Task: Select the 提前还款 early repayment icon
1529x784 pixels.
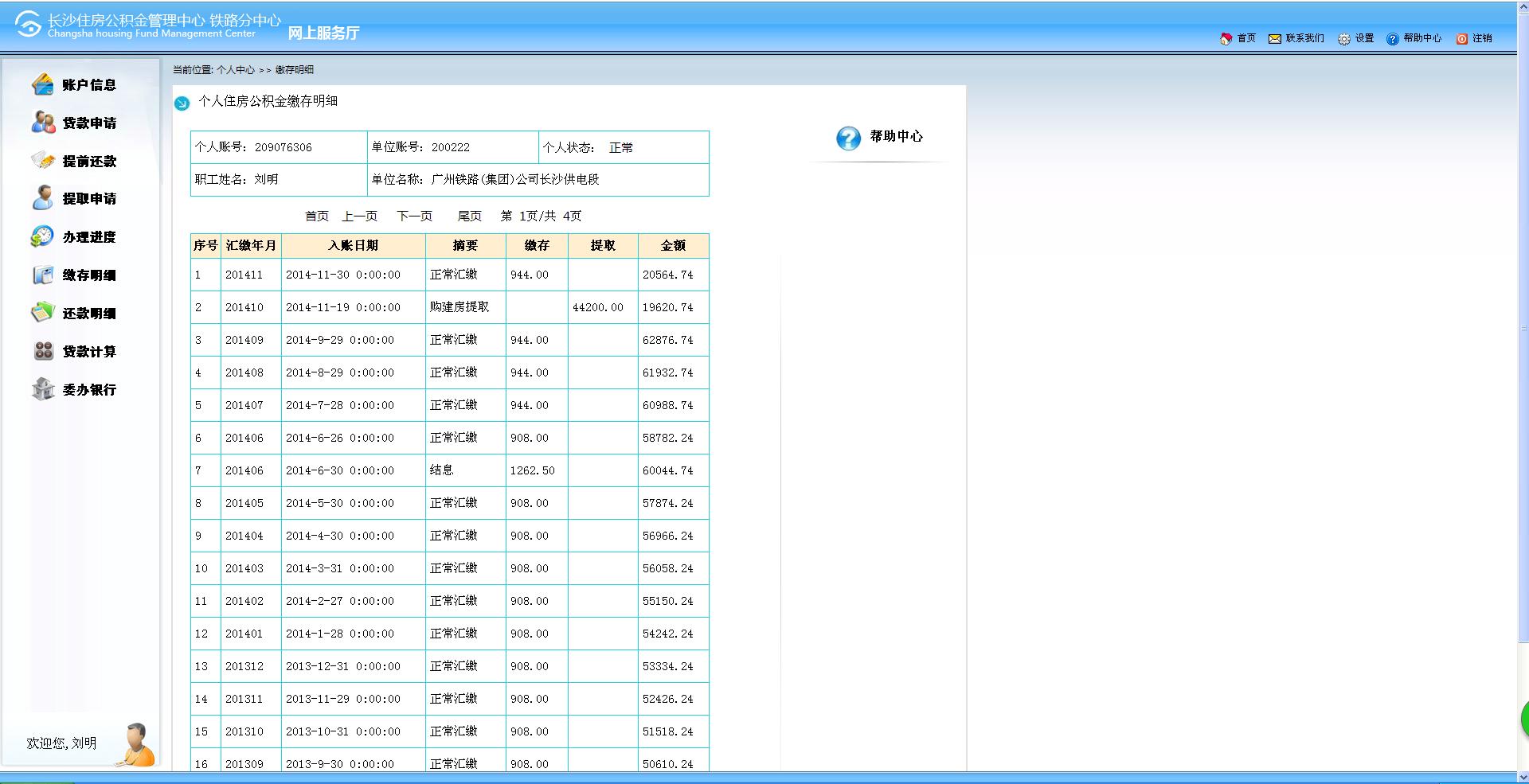Action: pyautogui.click(x=43, y=161)
